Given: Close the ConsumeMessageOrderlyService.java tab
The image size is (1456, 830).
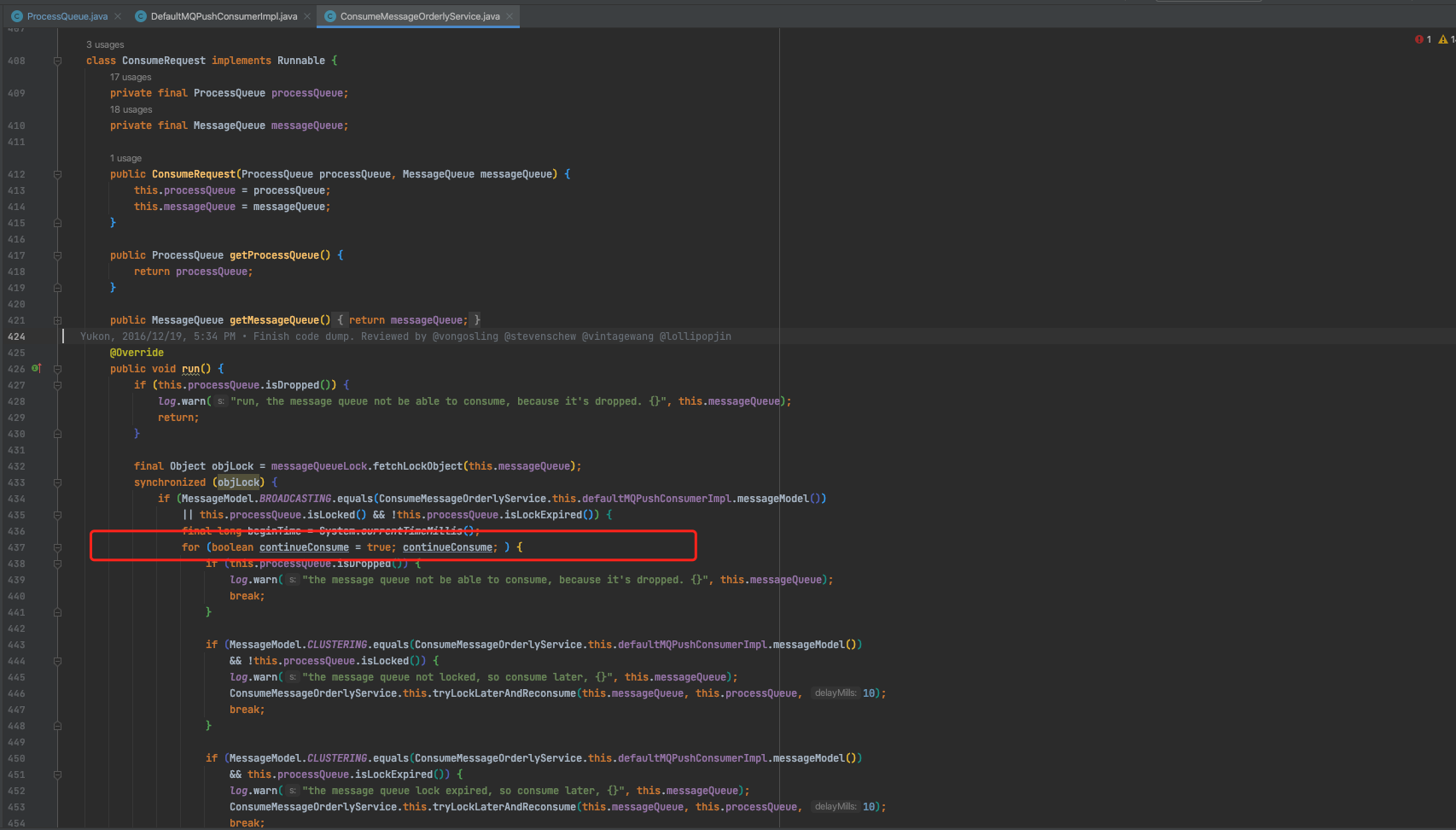Looking at the screenshot, I should coord(510,16).
